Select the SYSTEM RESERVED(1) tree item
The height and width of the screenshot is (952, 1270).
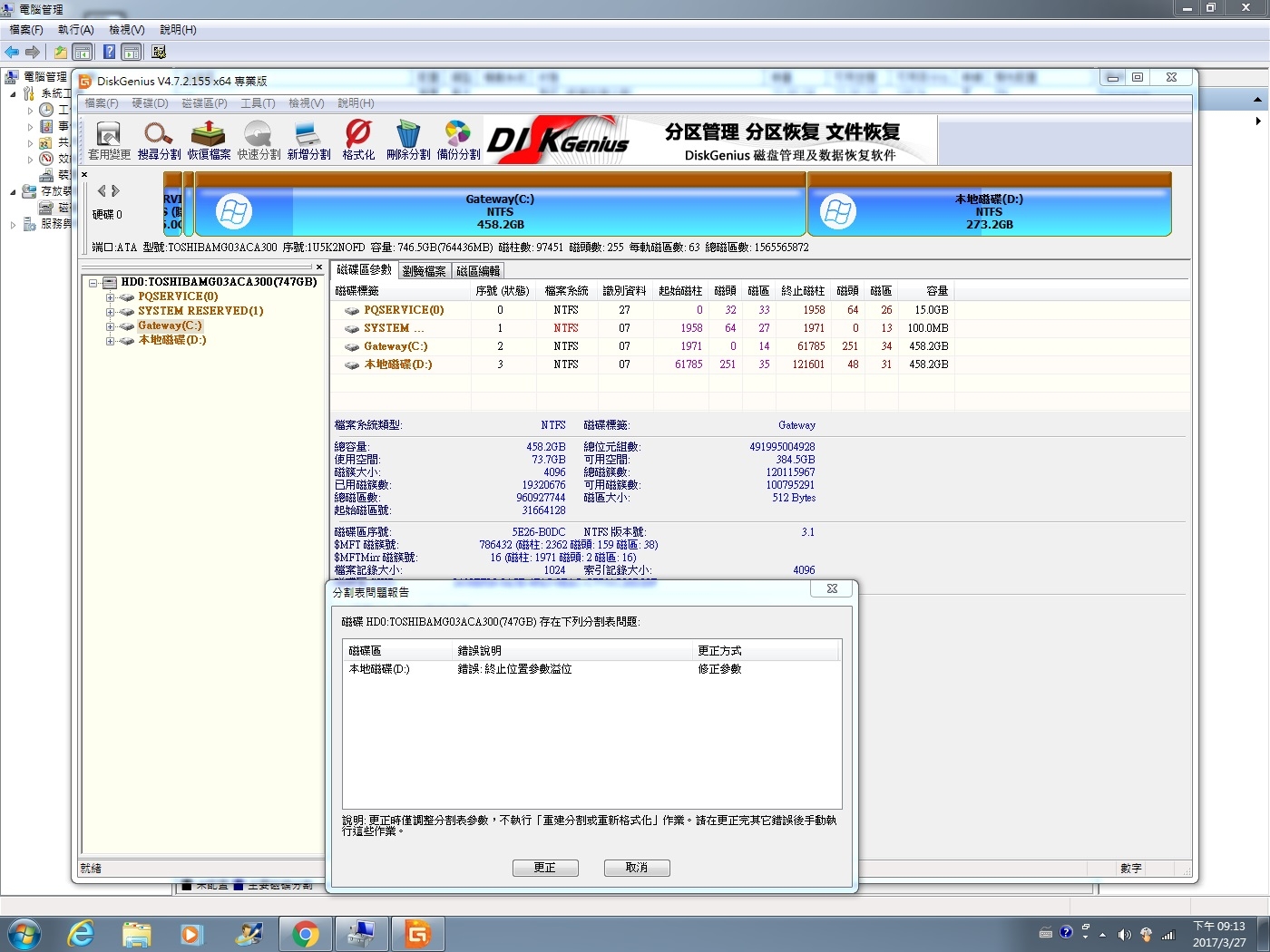coord(200,311)
